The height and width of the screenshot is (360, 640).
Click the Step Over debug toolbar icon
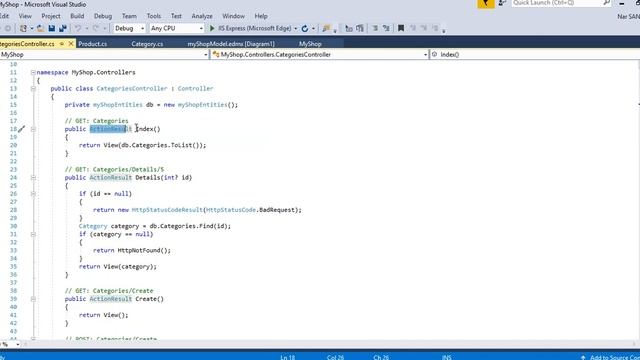(x=360, y=28)
